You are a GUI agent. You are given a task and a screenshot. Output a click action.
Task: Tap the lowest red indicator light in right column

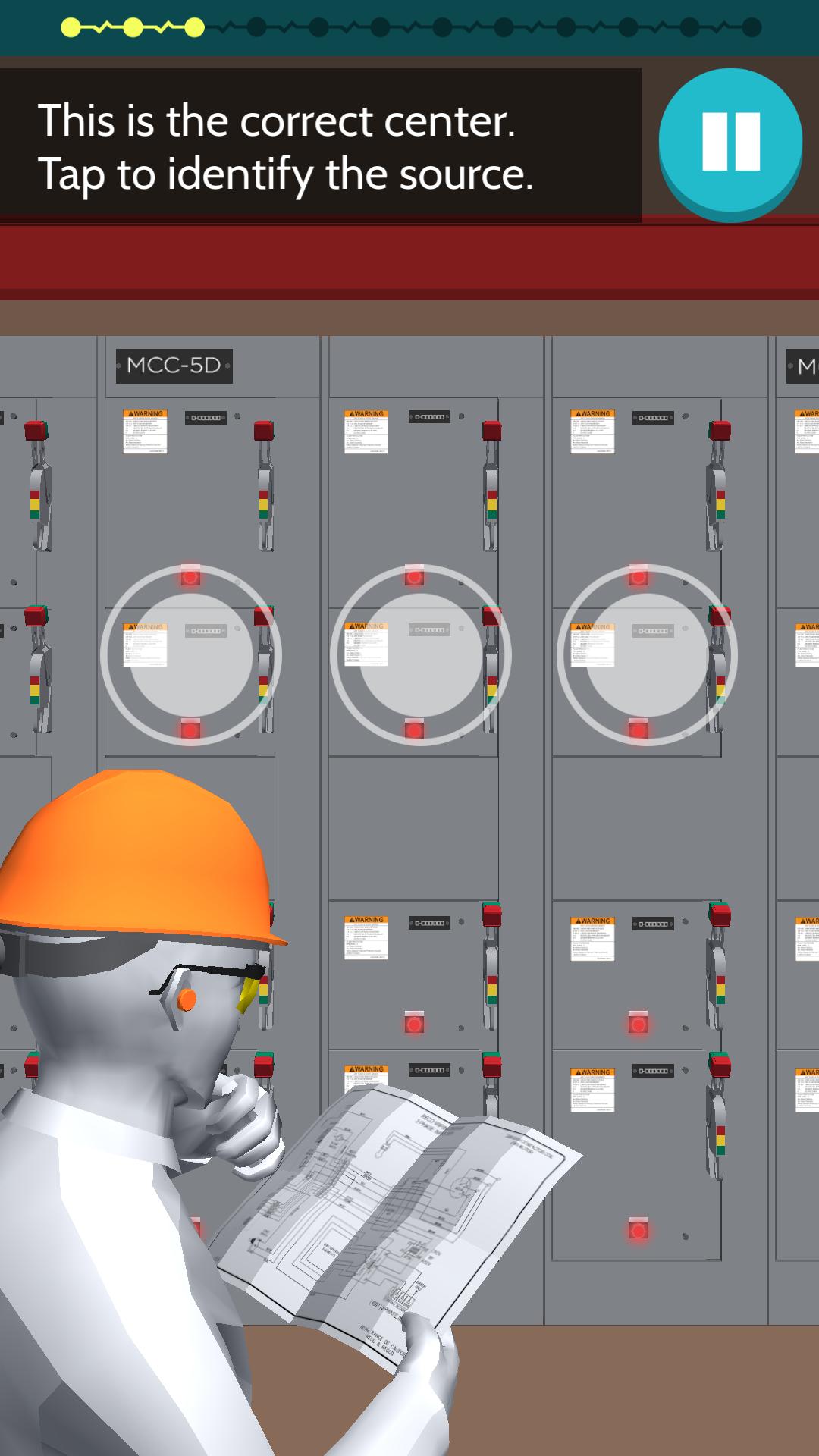coord(639,1229)
